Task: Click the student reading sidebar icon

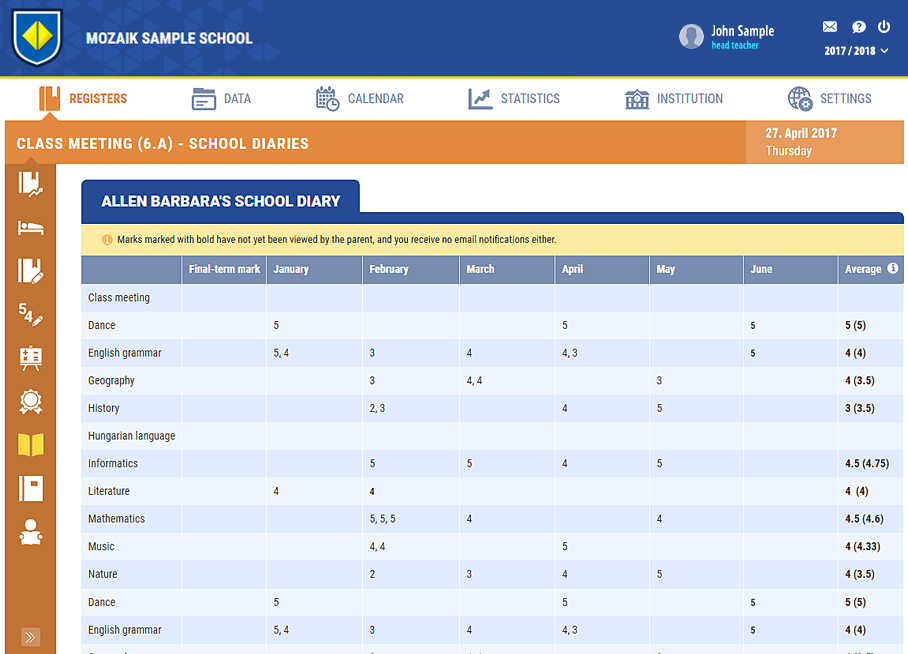Action: (30, 532)
